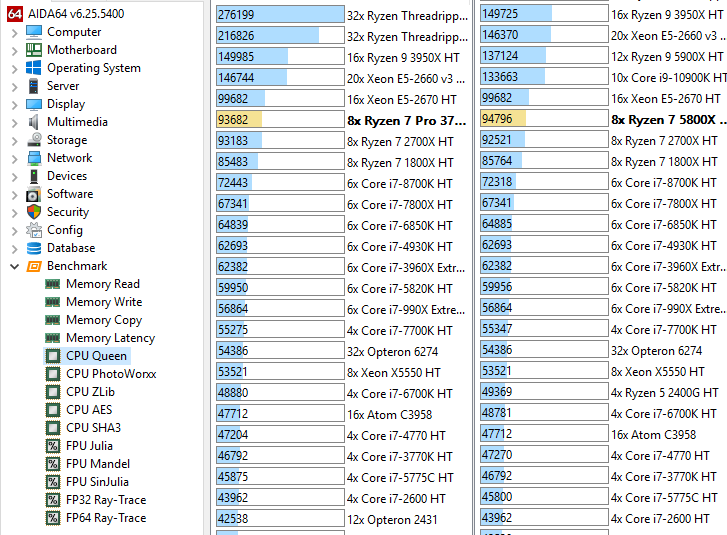Click the Memory Copy RAM icon
This screenshot has height=535, width=727.
pos(53,320)
